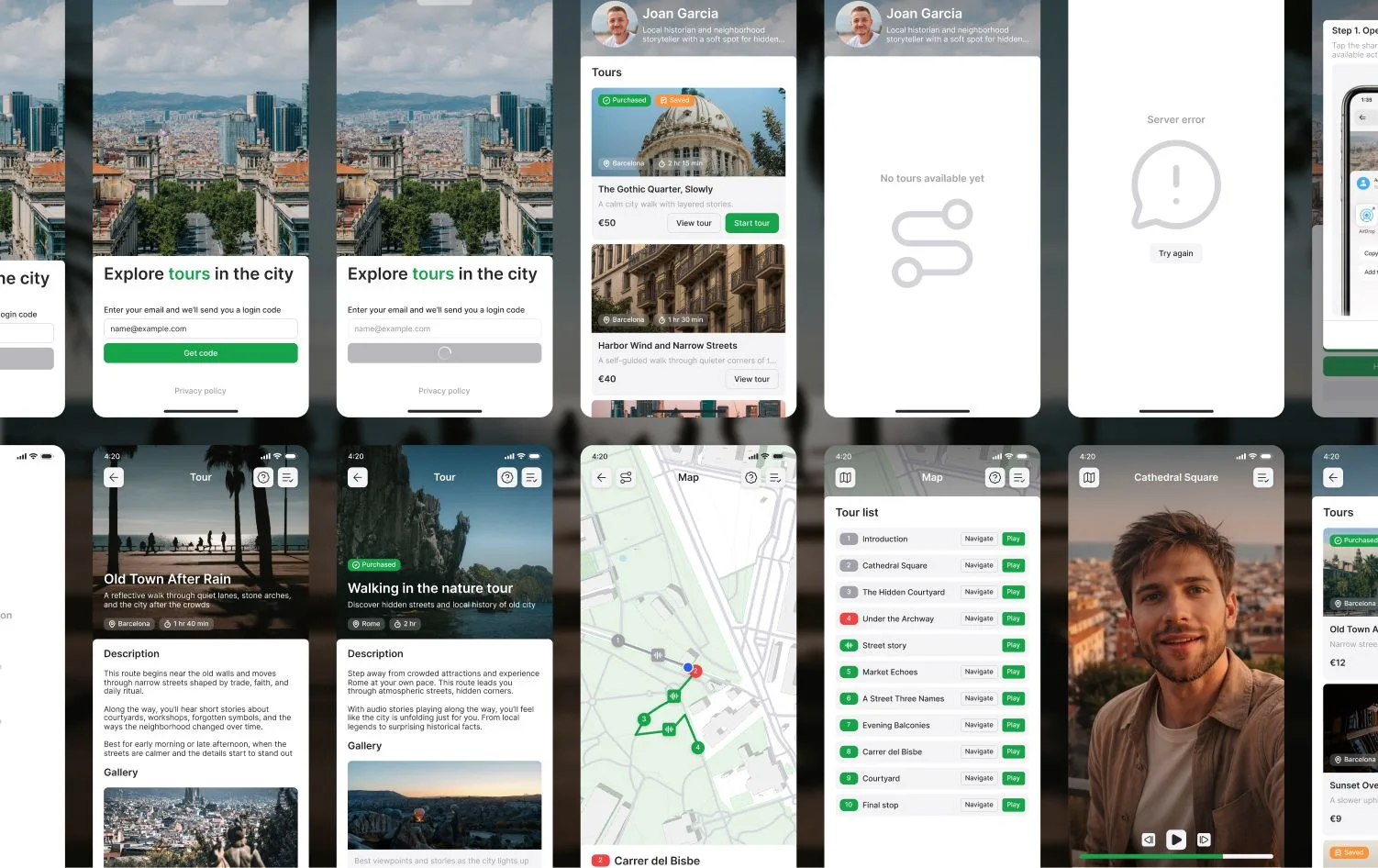Open Privacy policy under the Get code button

coord(200,391)
